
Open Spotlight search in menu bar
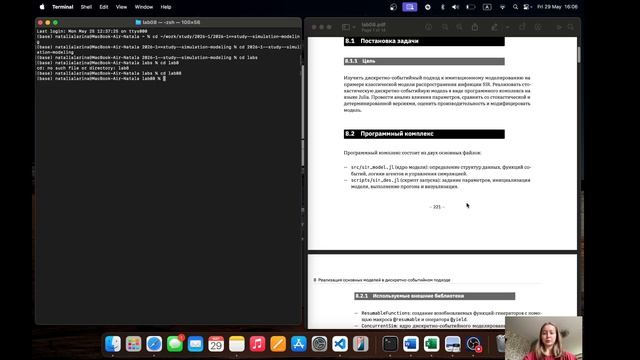515,7
